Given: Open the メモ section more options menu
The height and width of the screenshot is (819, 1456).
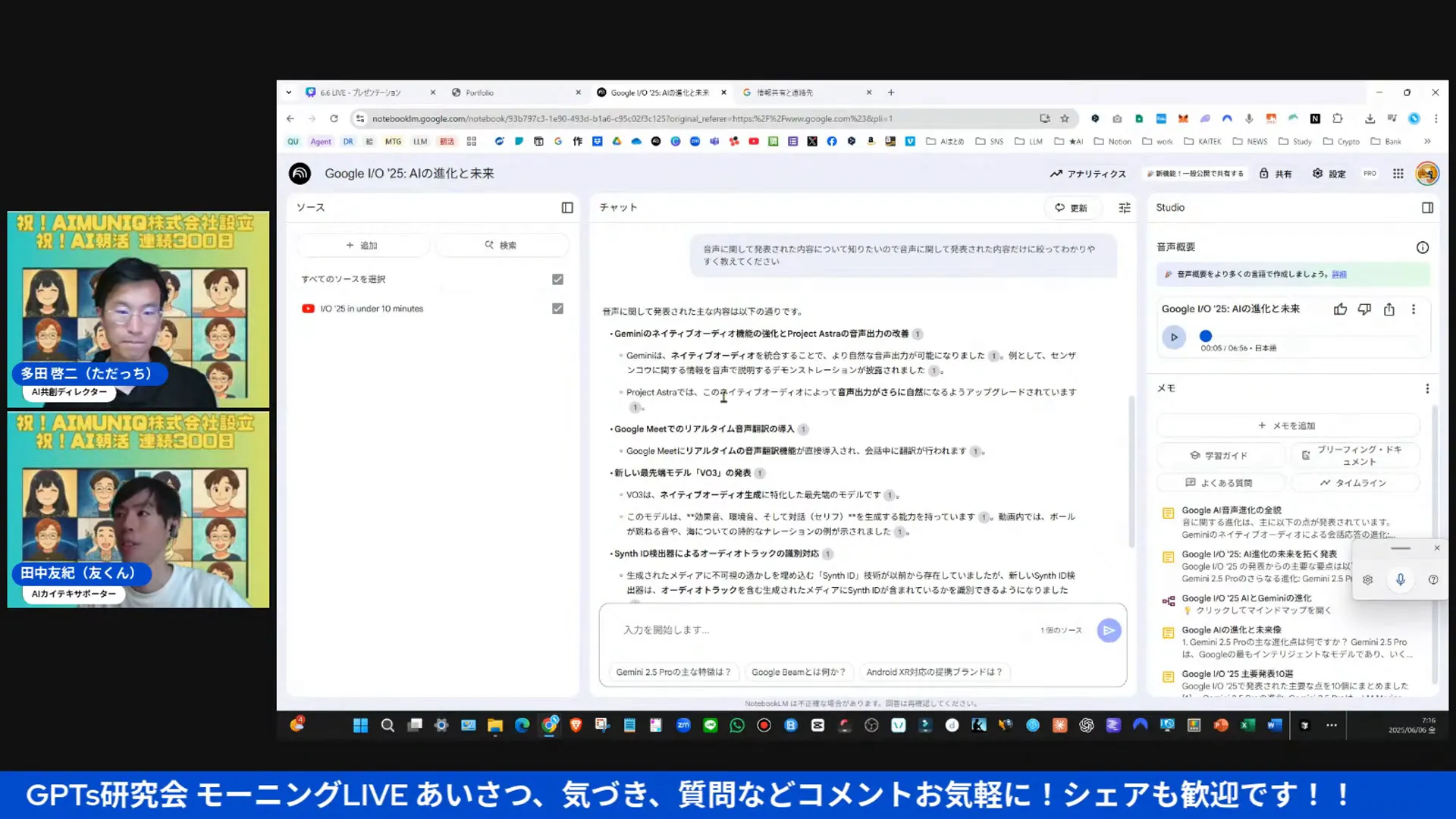Looking at the screenshot, I should coord(1426,388).
